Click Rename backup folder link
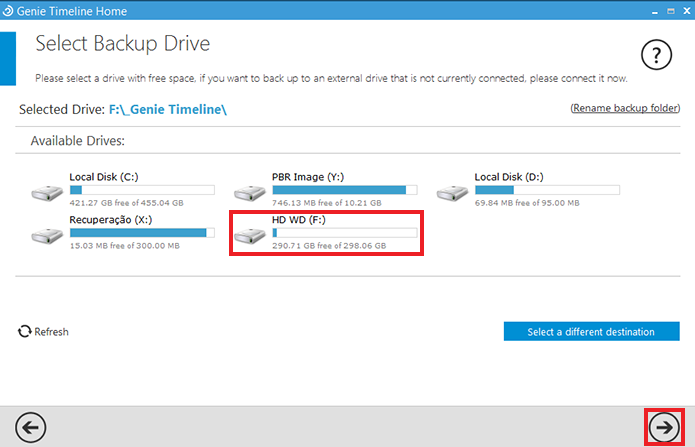Screen dimensions: 695x447 (625, 108)
